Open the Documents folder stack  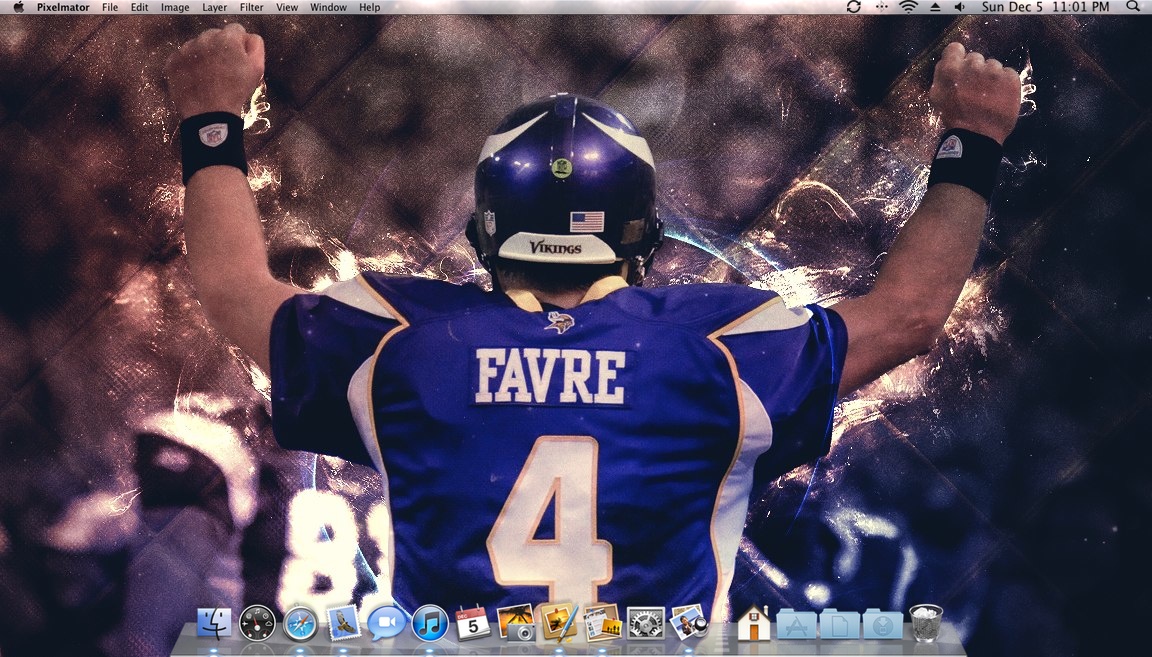click(840, 624)
